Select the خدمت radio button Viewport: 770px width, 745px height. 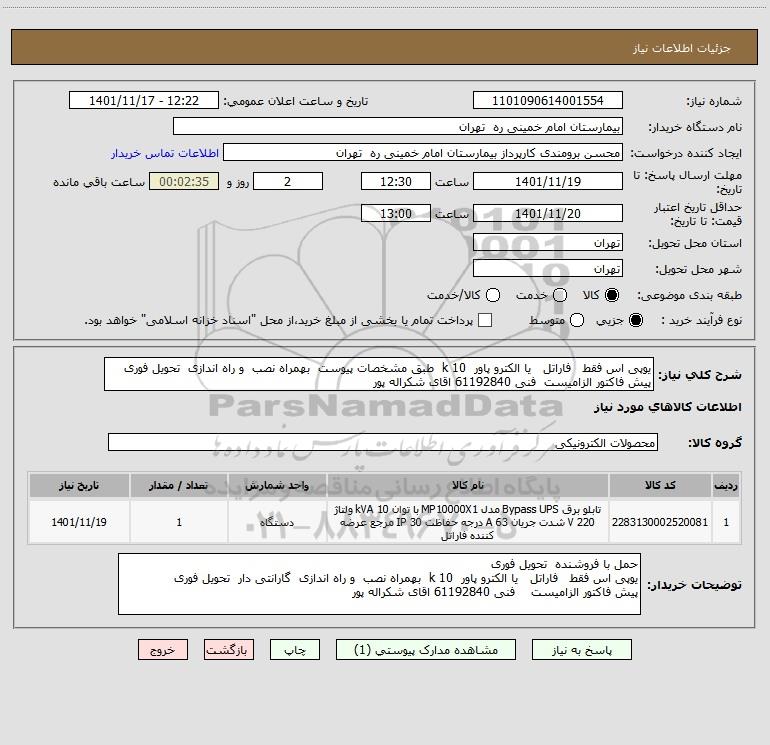pos(560,295)
